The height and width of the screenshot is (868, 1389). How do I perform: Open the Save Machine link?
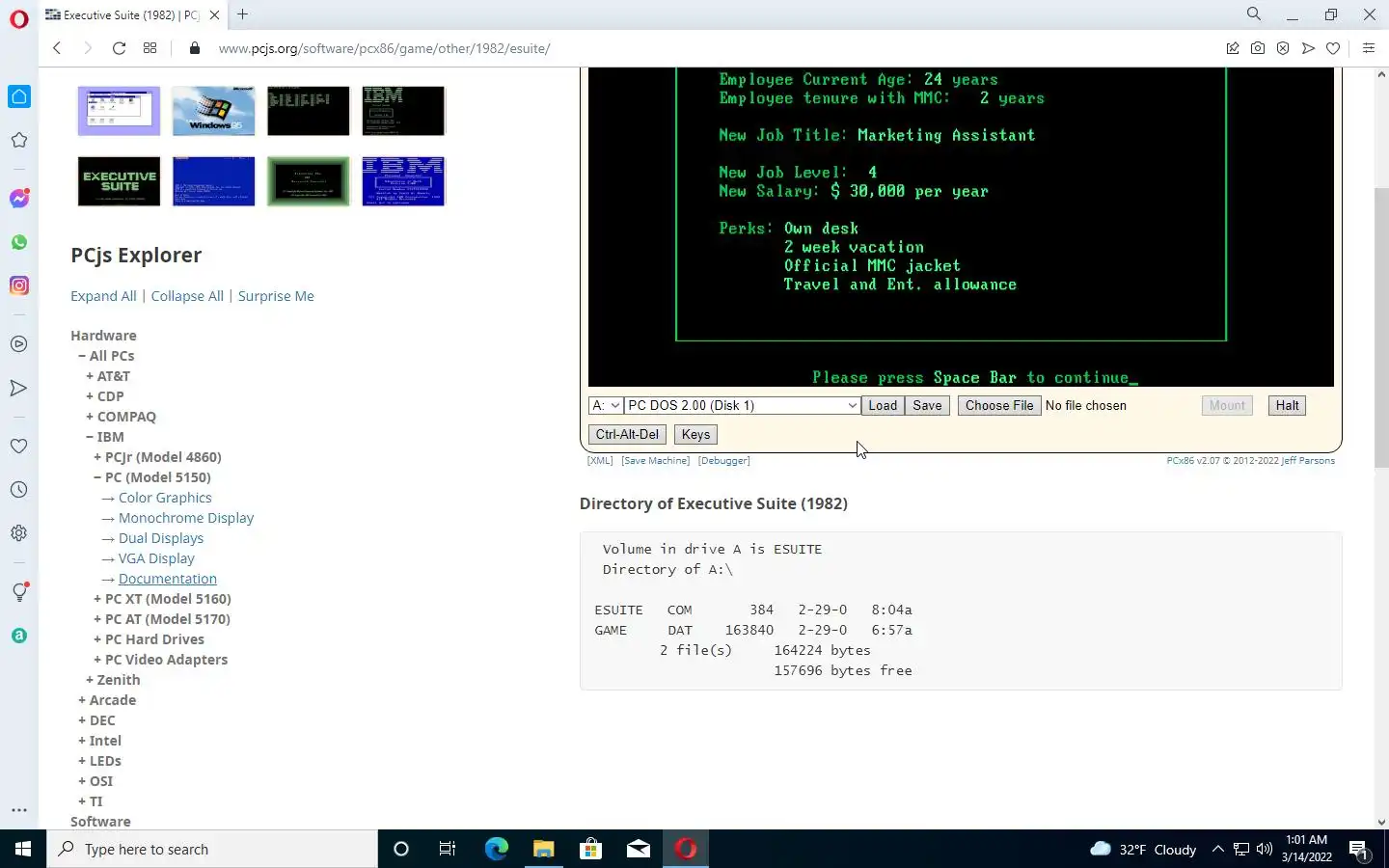pyautogui.click(x=656, y=461)
